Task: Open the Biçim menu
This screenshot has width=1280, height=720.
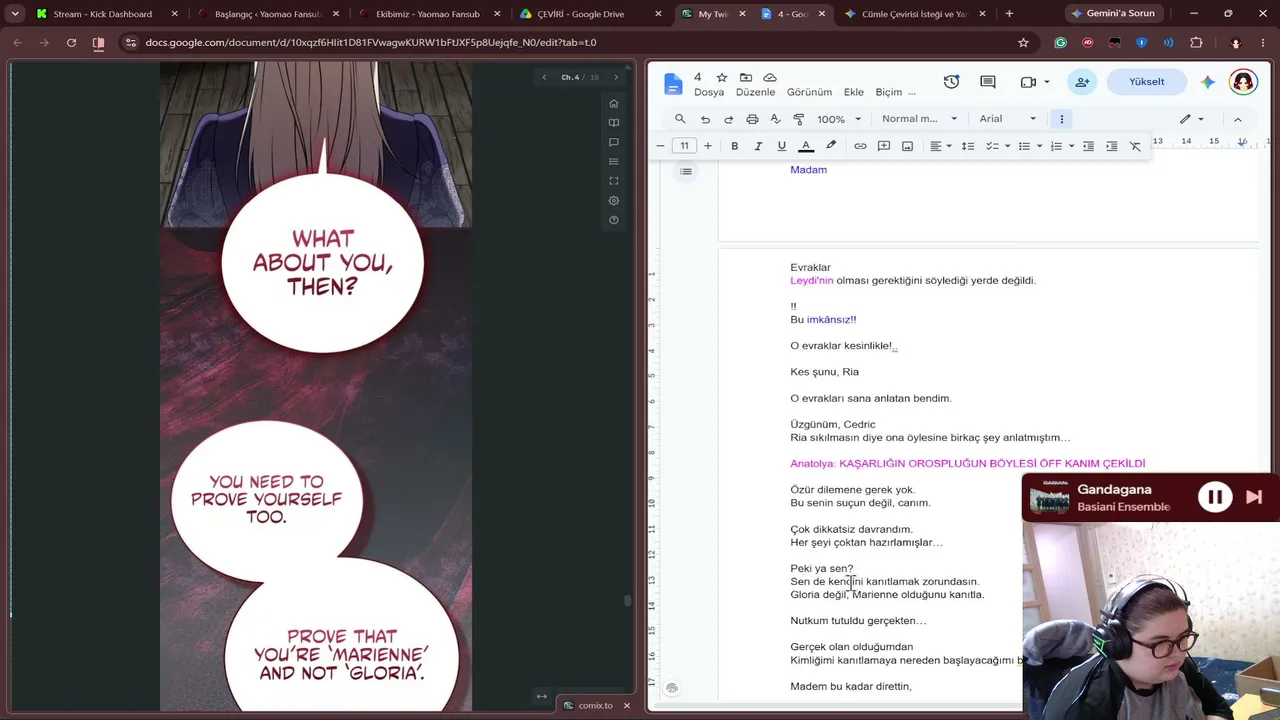Action: tap(889, 92)
